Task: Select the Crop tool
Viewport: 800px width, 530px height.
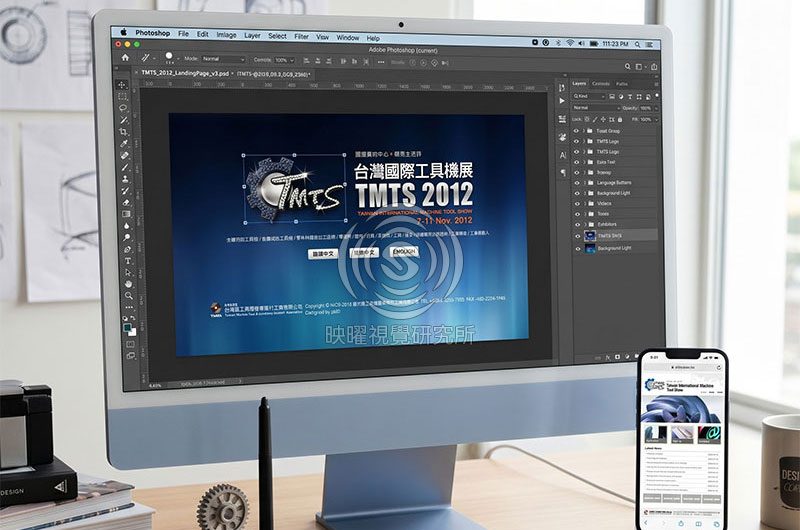Action: coord(123,132)
